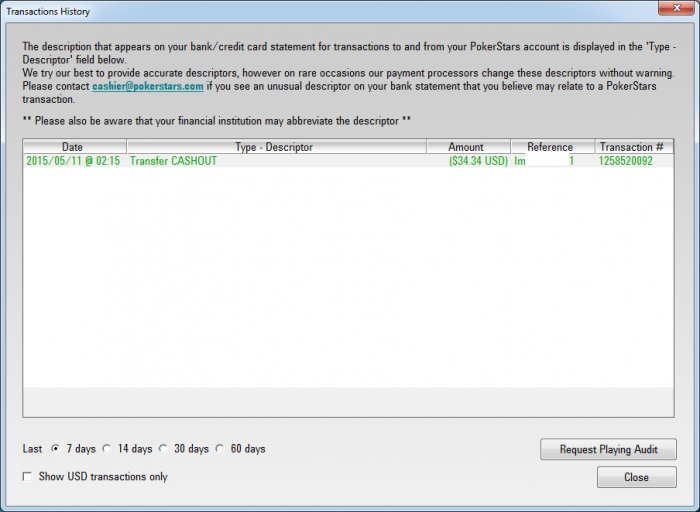Enable Show USD transactions only checkbox

(27, 476)
